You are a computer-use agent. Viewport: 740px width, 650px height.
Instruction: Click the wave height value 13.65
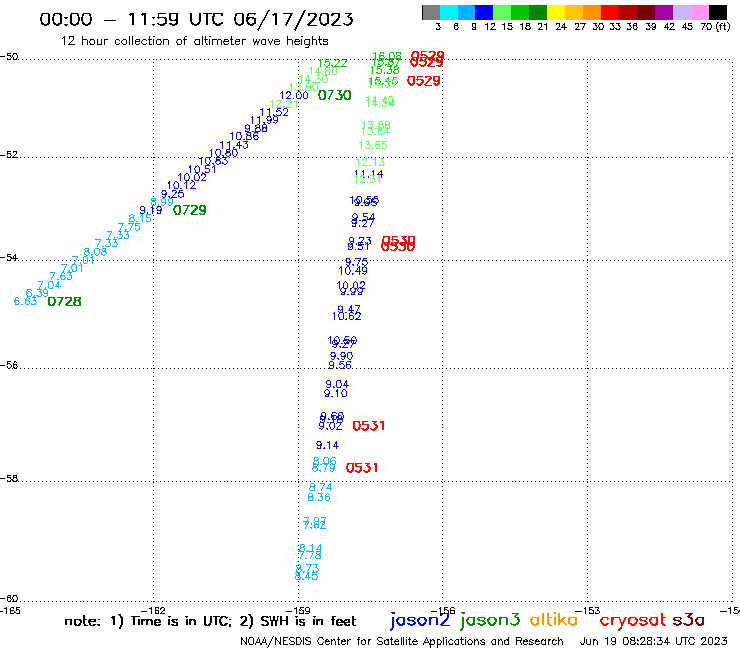pos(373,145)
